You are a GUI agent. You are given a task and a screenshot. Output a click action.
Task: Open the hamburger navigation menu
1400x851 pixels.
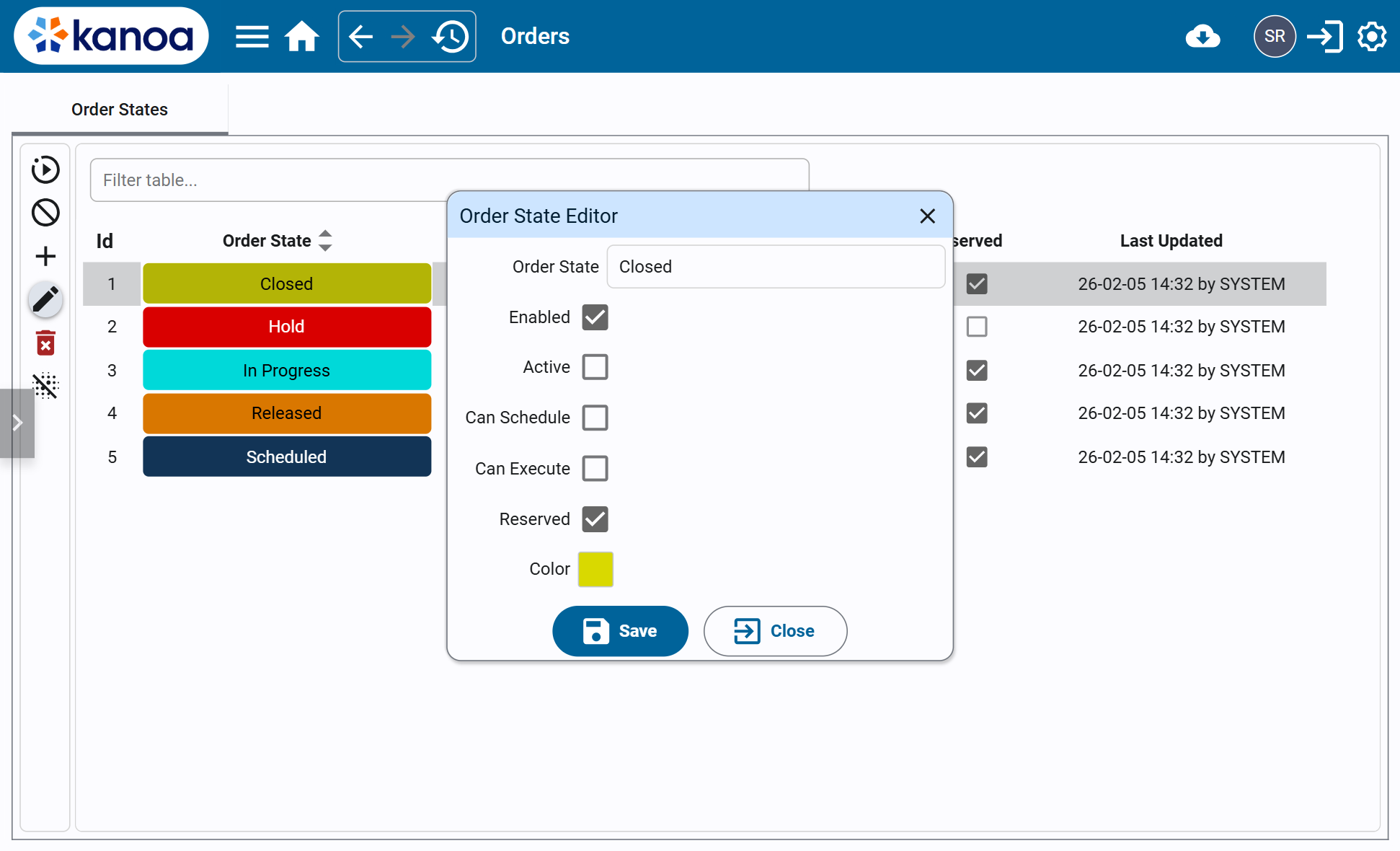252,36
